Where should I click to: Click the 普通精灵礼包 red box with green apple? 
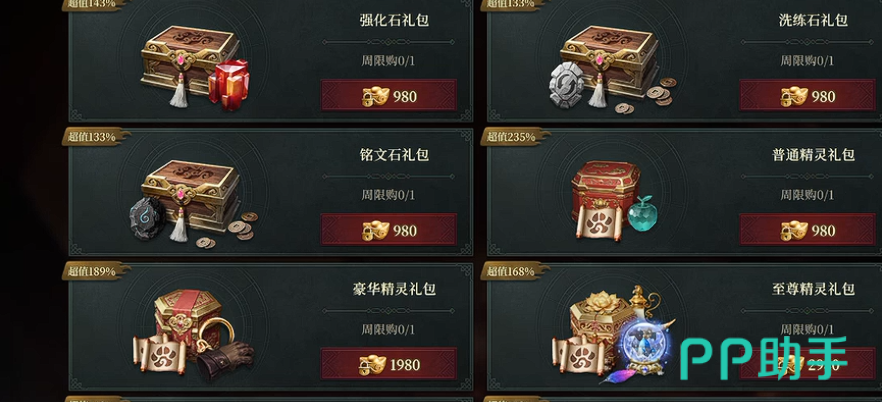pyautogui.click(x=614, y=201)
